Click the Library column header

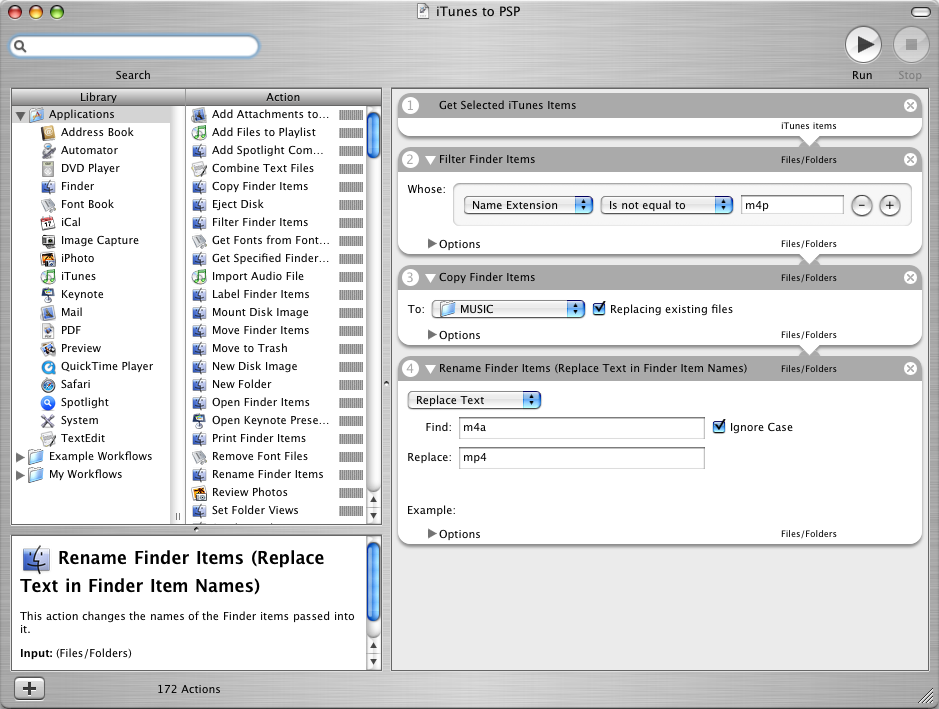(98, 97)
